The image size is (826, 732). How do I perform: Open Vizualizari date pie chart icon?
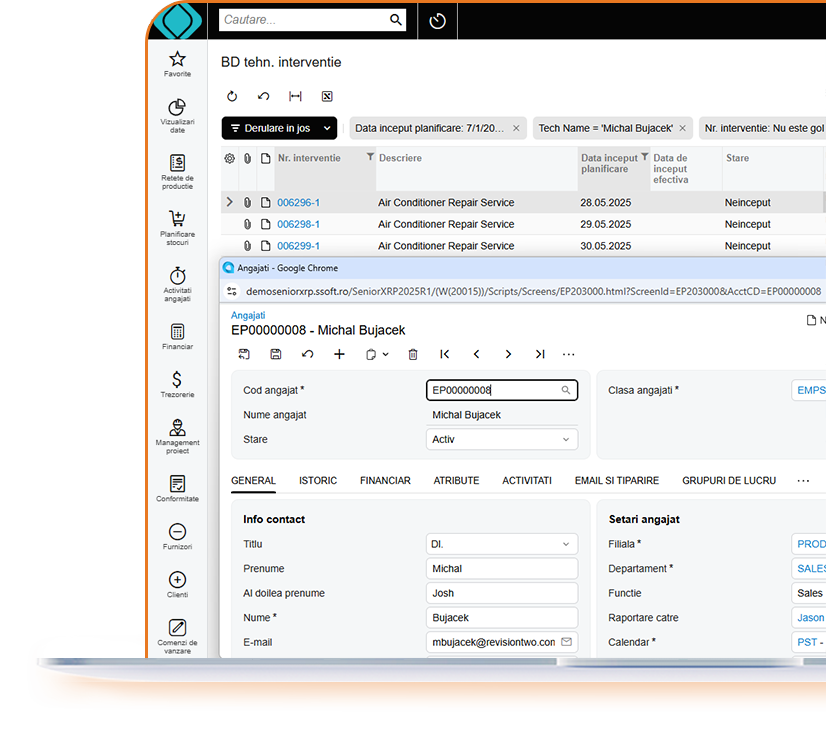pos(177,108)
